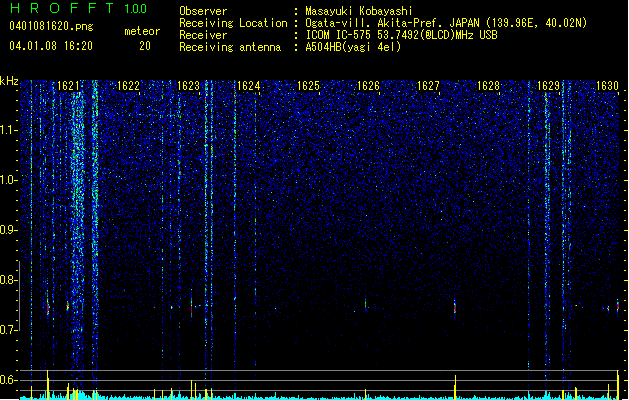Click the 'Receiver' field label

pyautogui.click(x=203, y=35)
